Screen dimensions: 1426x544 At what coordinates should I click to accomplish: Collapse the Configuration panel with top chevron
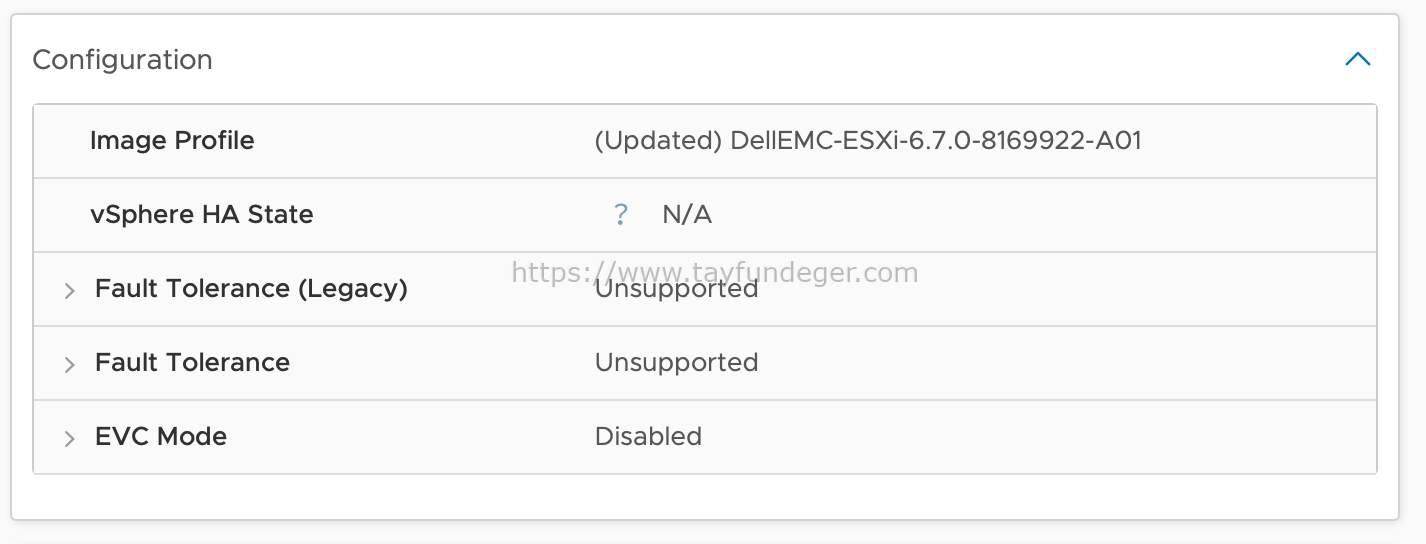[1357, 59]
